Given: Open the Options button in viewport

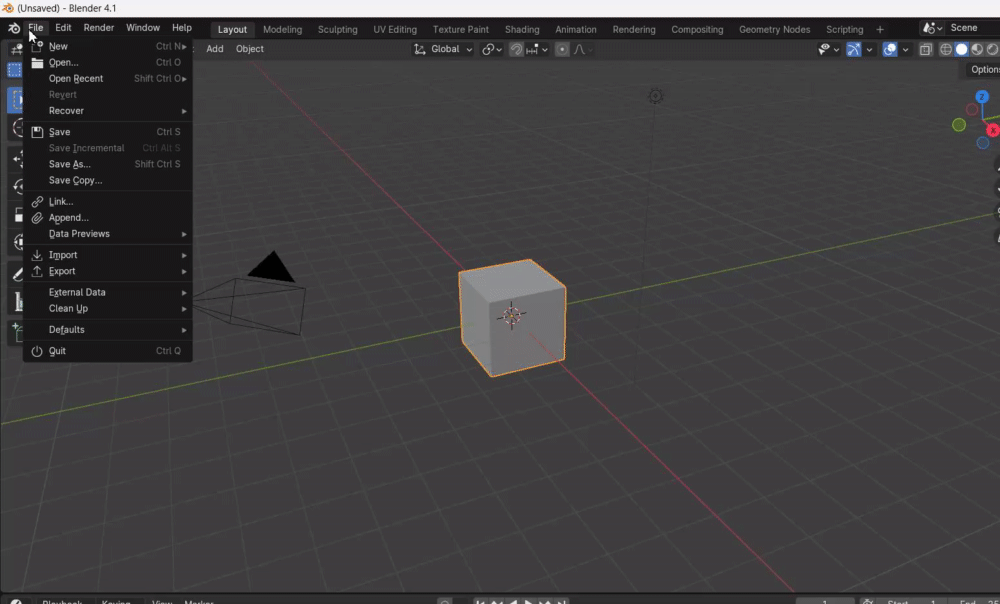Looking at the screenshot, I should click(982, 70).
